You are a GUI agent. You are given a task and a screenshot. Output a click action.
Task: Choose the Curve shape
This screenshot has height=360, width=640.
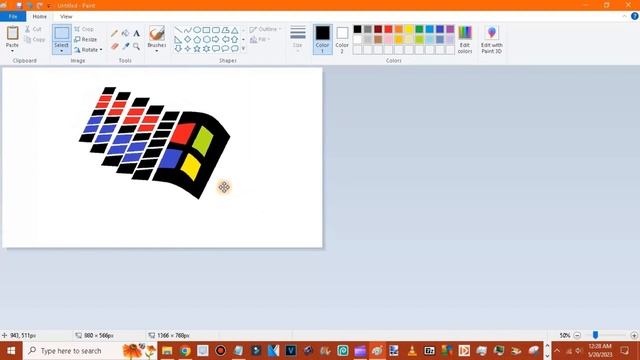point(188,30)
